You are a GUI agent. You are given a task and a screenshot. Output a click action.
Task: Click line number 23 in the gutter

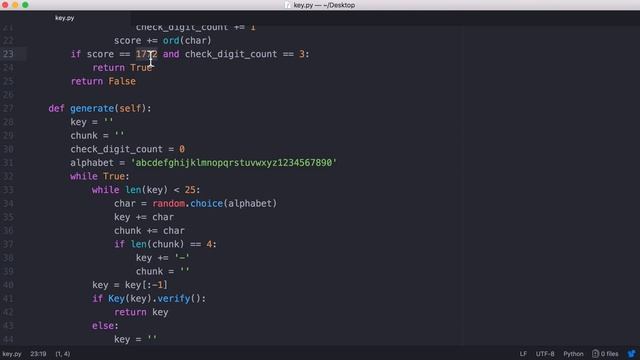8,54
